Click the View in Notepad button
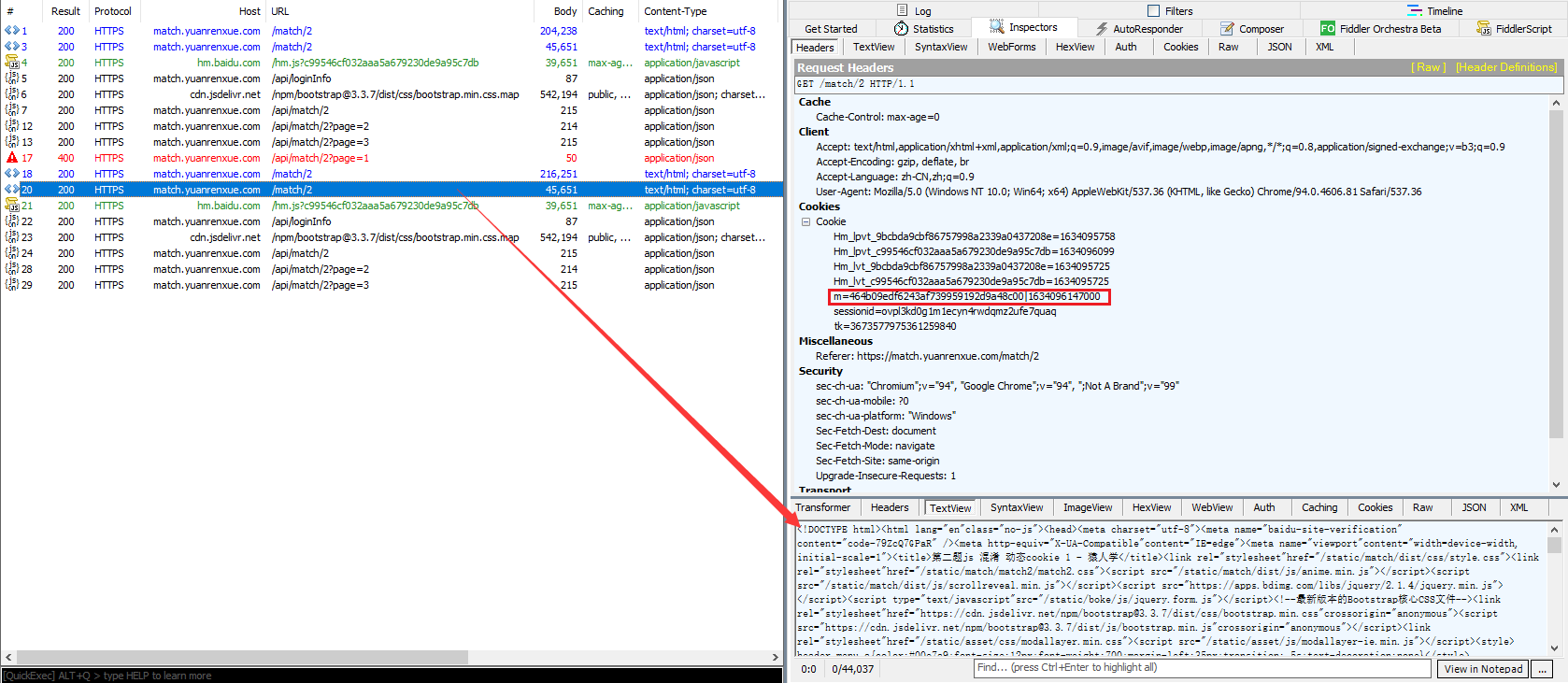Viewport: 1568px width, 683px height. [1483, 669]
